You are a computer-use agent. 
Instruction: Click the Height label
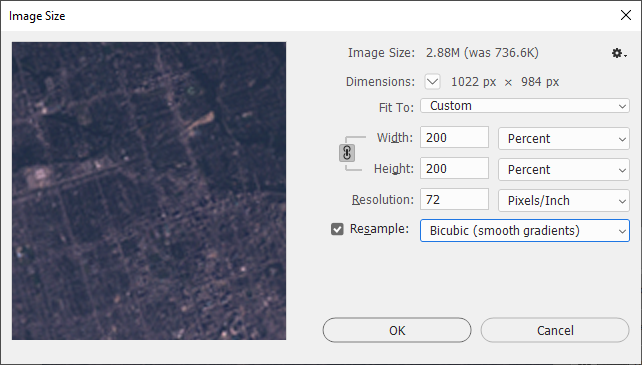point(393,169)
